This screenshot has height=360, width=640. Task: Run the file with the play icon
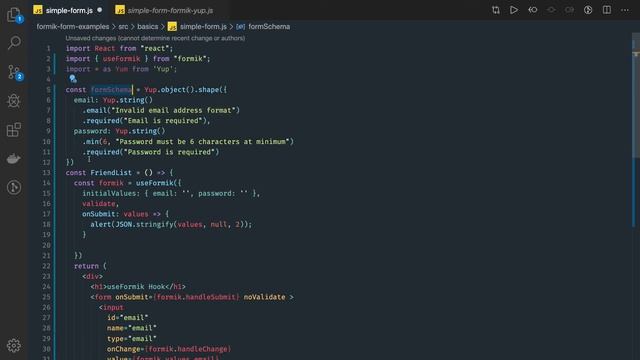[x=514, y=10]
